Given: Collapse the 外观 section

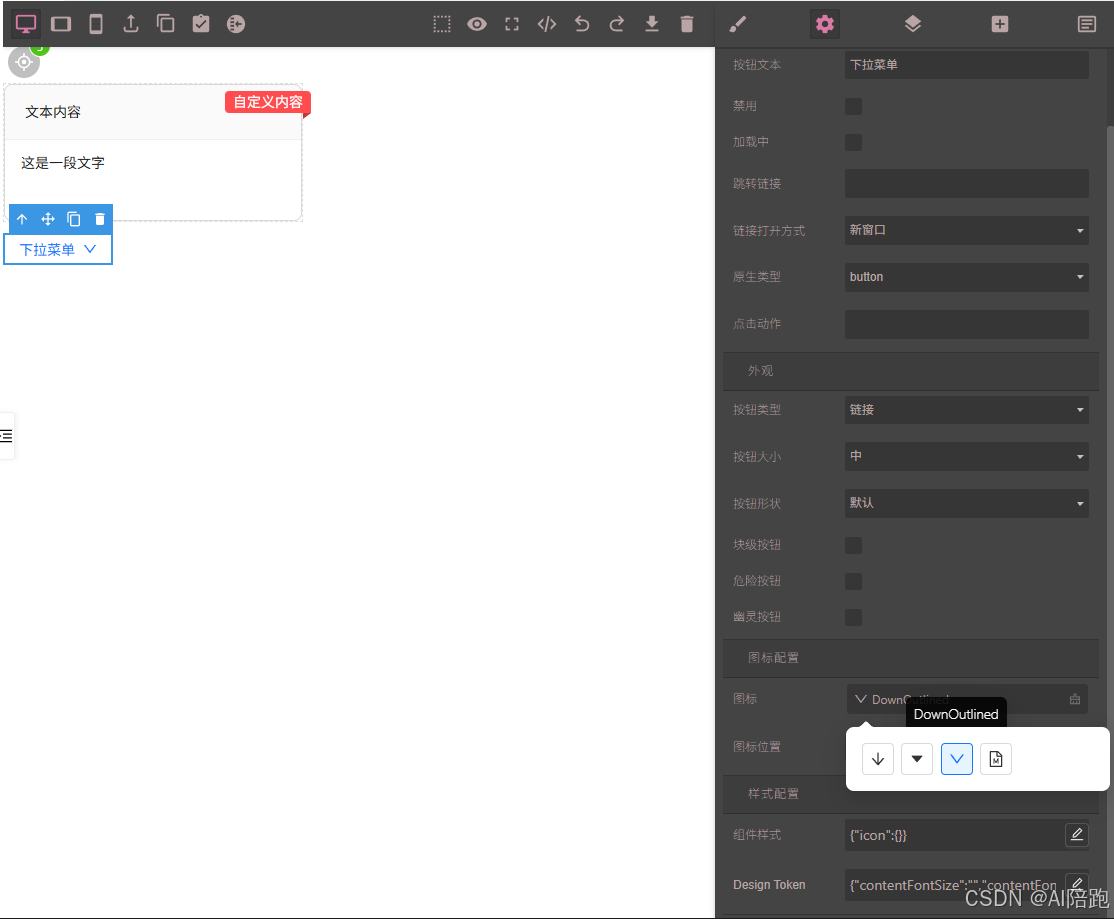Looking at the screenshot, I should pos(911,371).
